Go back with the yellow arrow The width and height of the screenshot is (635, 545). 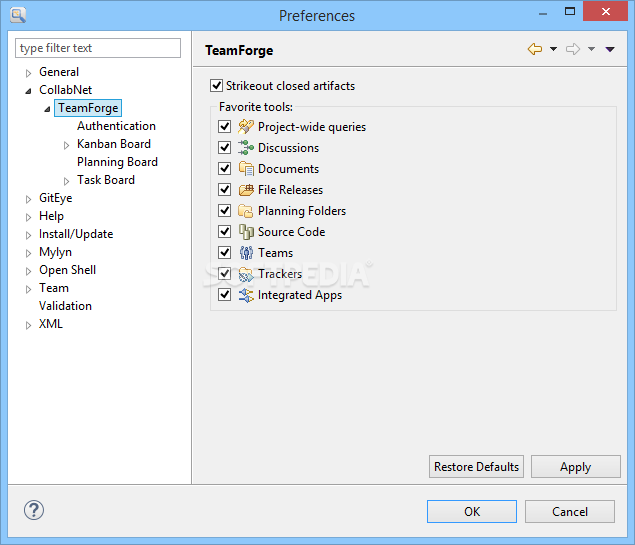pyautogui.click(x=535, y=49)
